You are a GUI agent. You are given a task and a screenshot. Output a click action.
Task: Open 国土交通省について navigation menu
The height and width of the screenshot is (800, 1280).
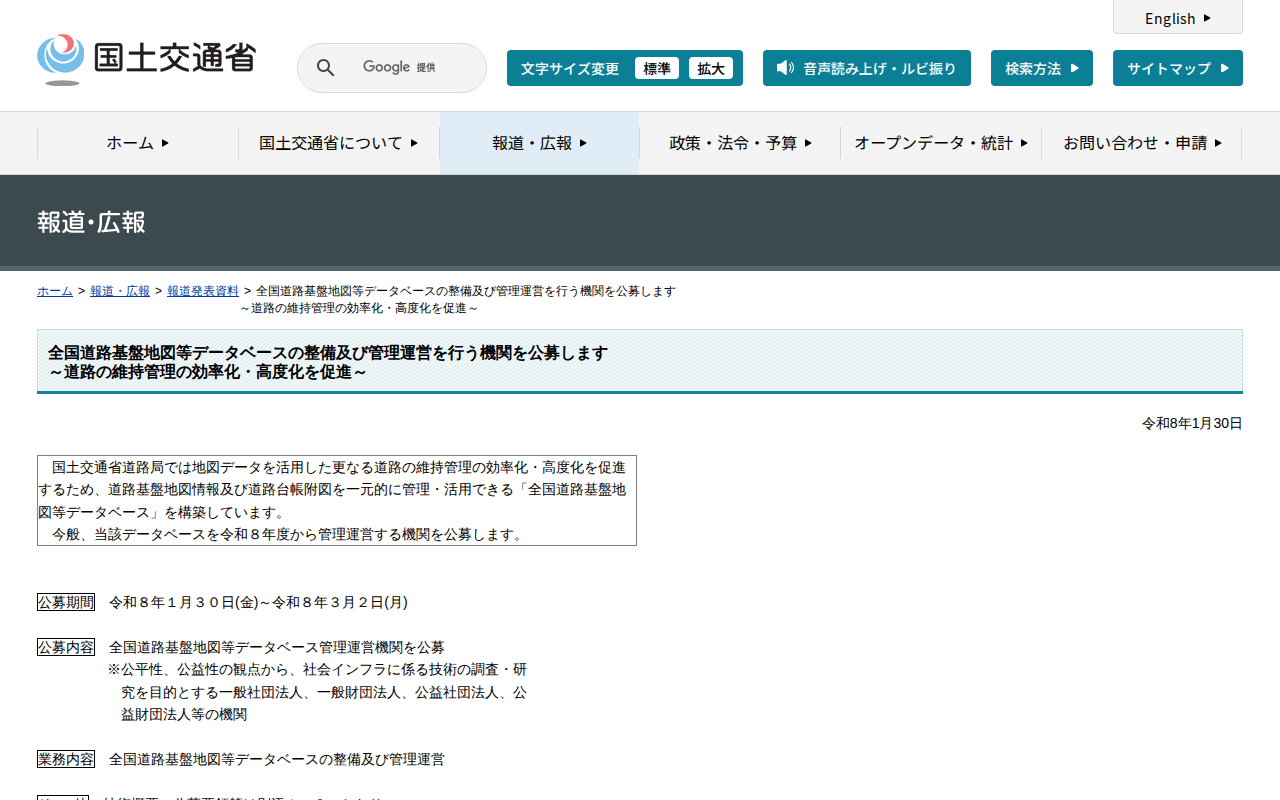pos(339,143)
